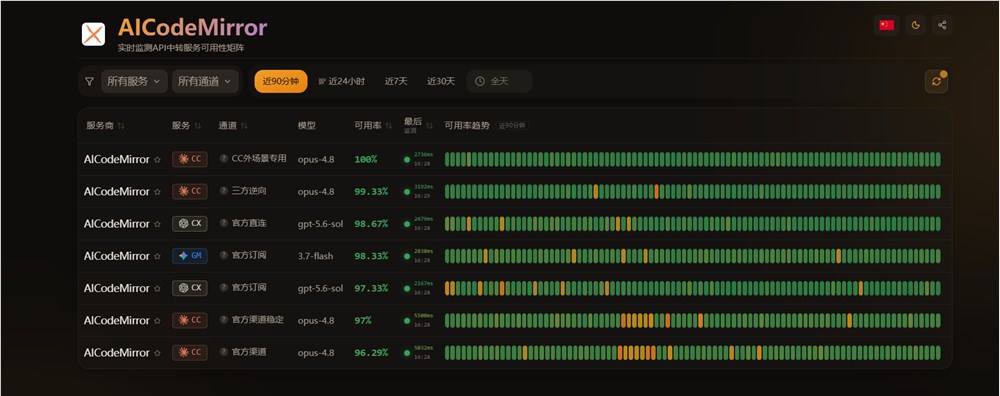Click the AICodeMirror title in the header
The width and height of the screenshot is (1000, 396).
point(192,28)
